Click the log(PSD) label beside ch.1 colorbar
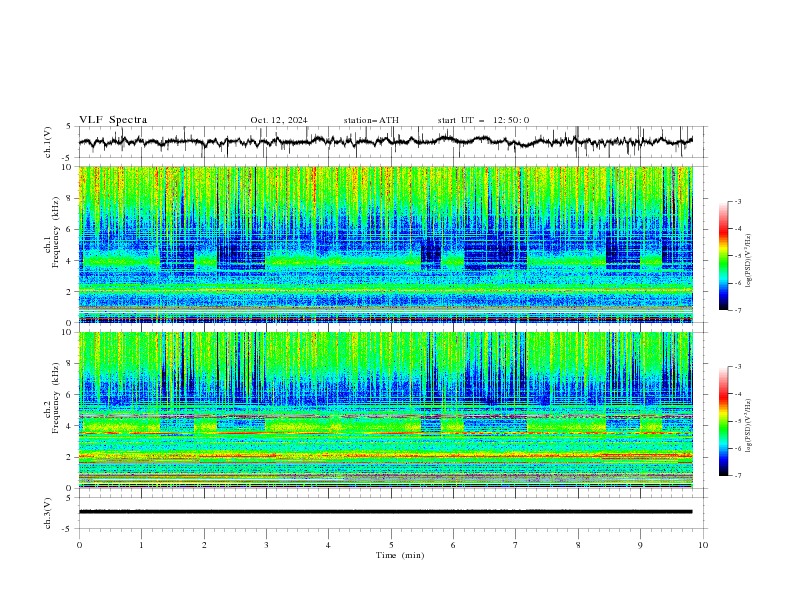Image resolution: width=792 pixels, height=612 pixels. point(748,261)
